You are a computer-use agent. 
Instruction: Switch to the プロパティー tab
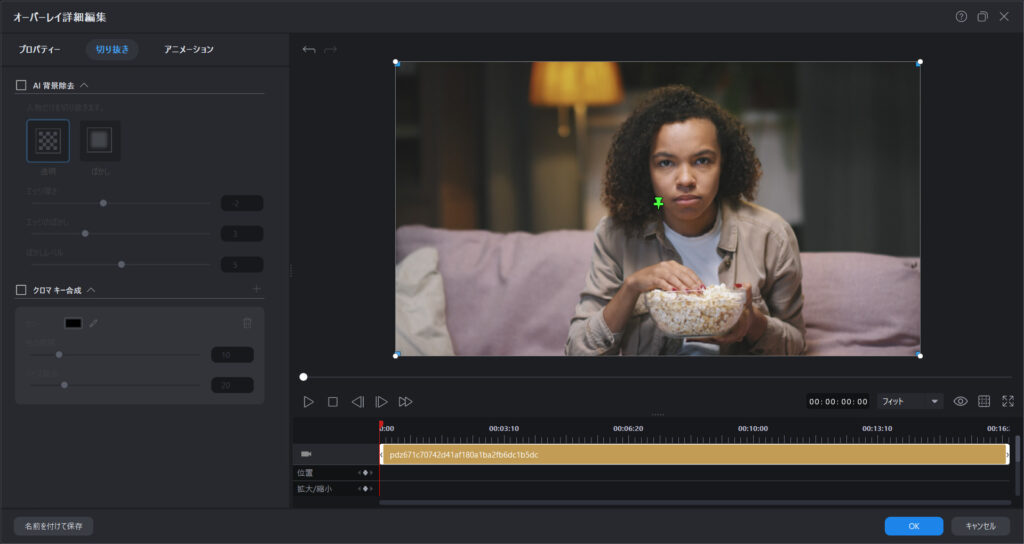point(40,49)
